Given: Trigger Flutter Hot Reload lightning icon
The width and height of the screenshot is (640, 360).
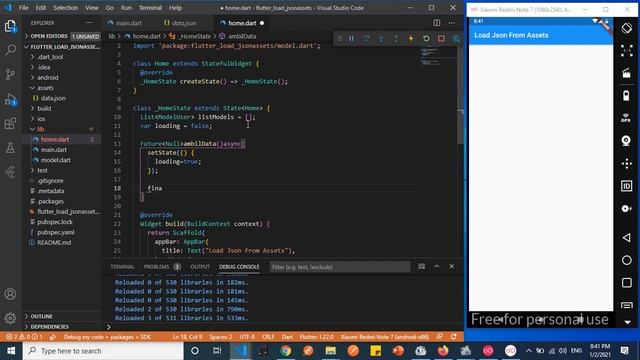Looking at the screenshot, I should (x=411, y=38).
